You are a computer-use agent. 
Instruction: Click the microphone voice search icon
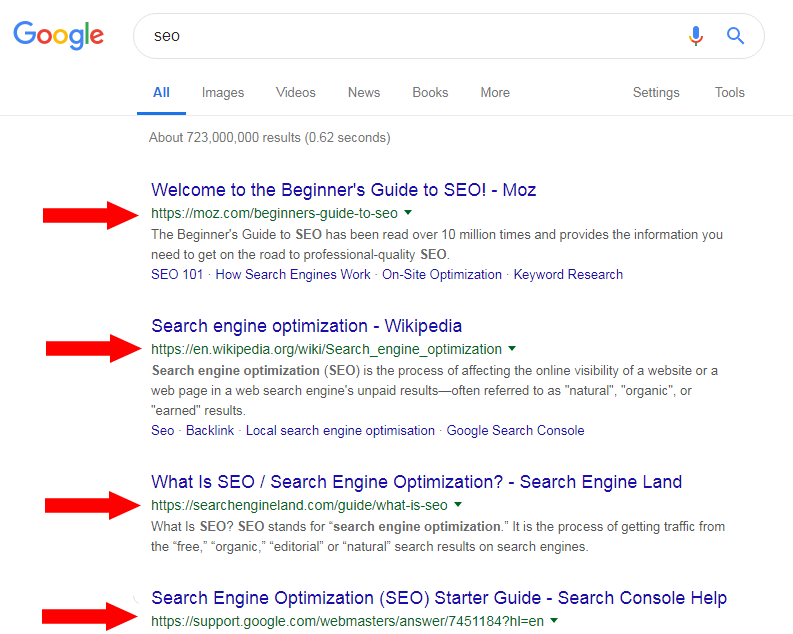[696, 36]
